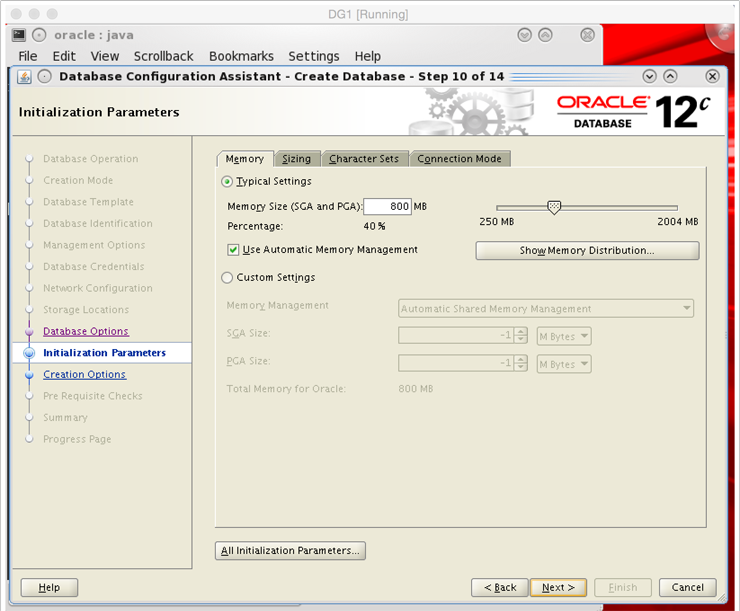This screenshot has width=740, height=611.
Task: Maximize the Database Configuration Assistant dialog
Action: click(x=670, y=76)
